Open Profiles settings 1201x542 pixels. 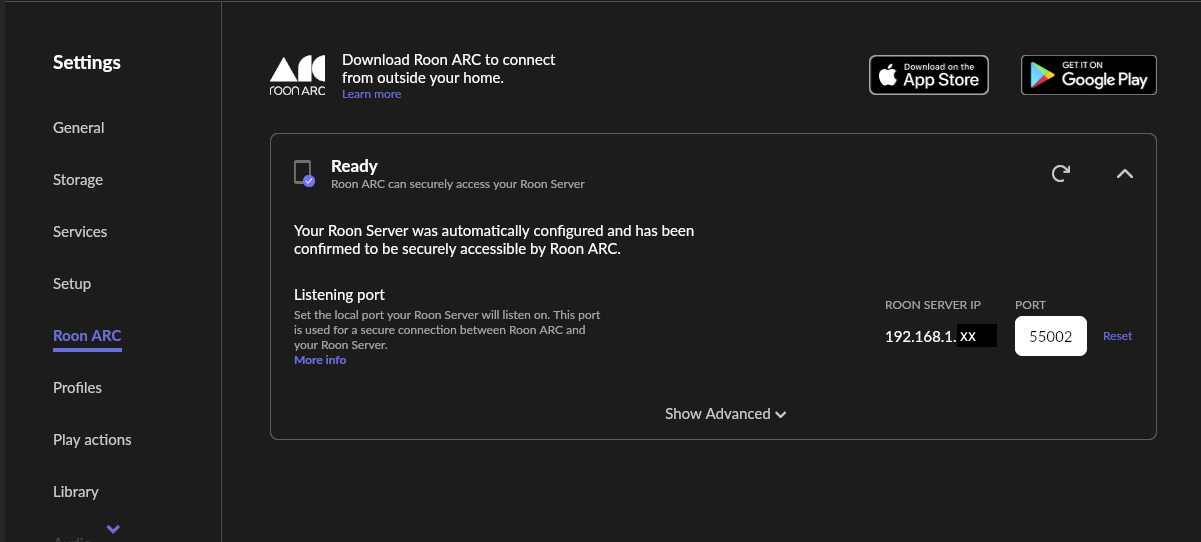coord(77,388)
